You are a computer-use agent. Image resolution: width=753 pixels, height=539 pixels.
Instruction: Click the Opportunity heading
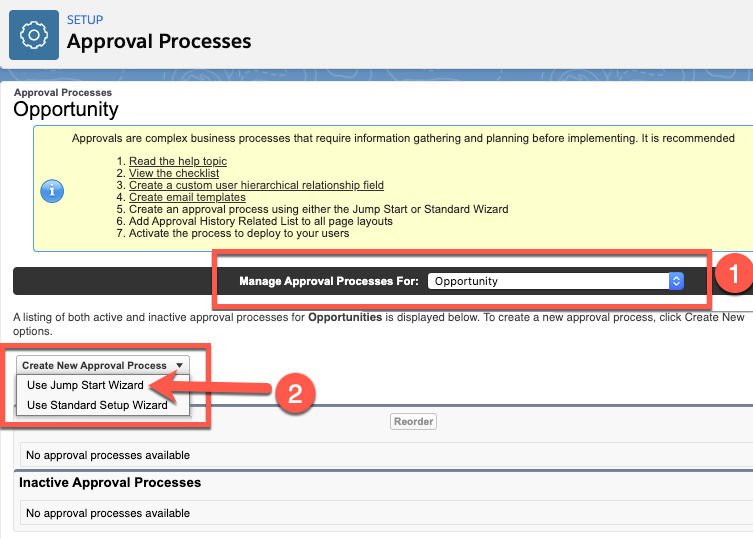click(x=66, y=109)
